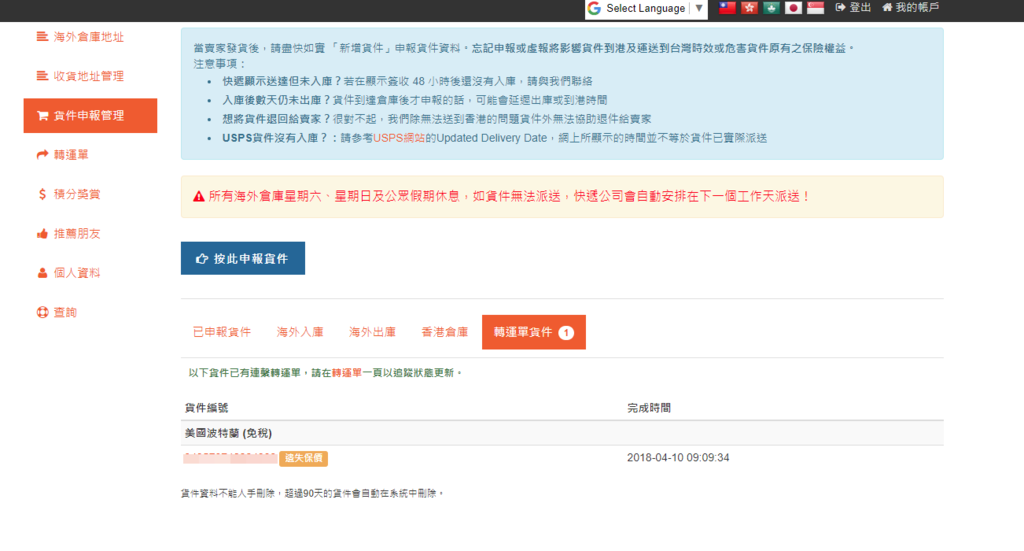1024x551 pixels.
Task: Choose the Macau flag icon
Action: 771,8
